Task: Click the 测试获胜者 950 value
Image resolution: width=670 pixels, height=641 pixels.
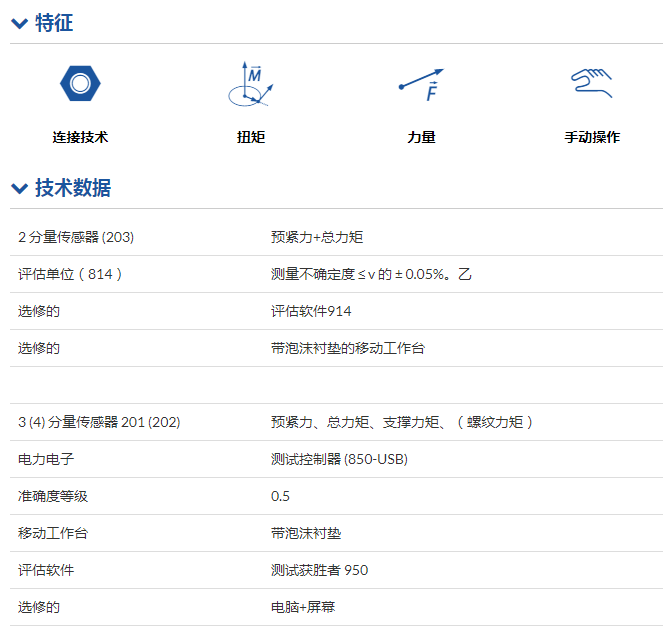Action: pyautogui.click(x=319, y=570)
